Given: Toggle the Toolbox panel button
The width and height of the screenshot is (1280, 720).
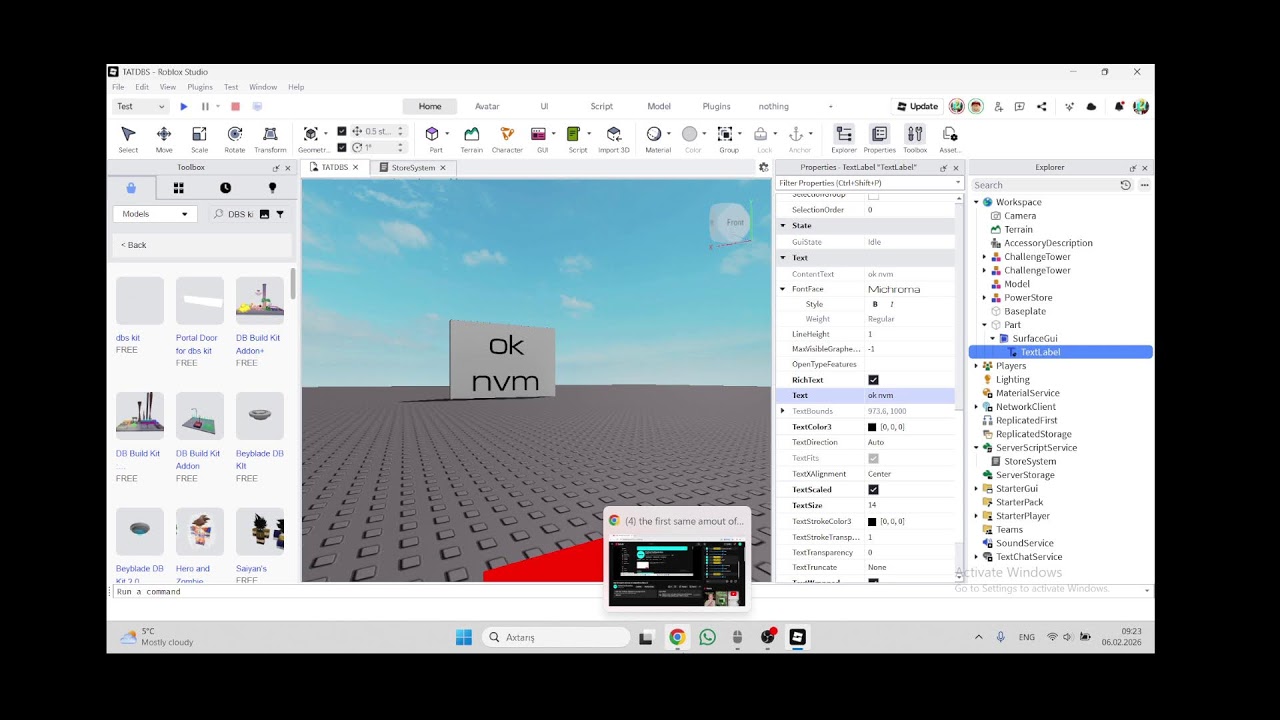Looking at the screenshot, I should pos(915,139).
